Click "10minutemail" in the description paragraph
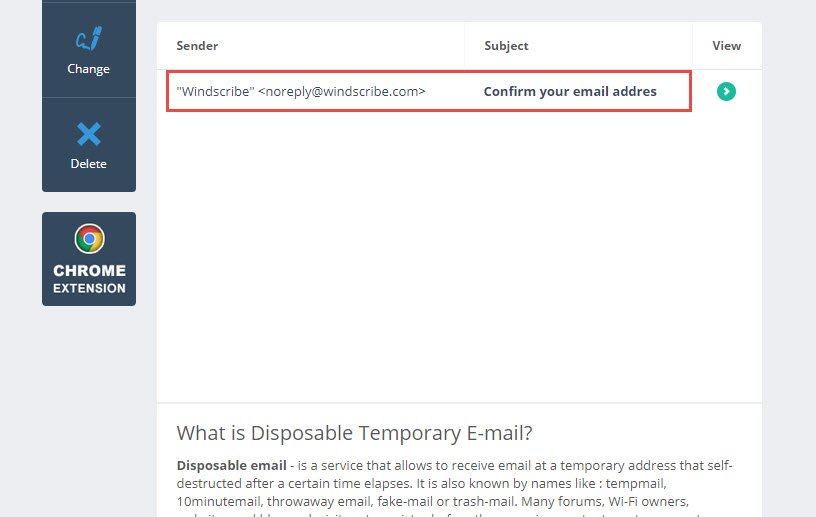The image size is (816, 517). coord(218,502)
